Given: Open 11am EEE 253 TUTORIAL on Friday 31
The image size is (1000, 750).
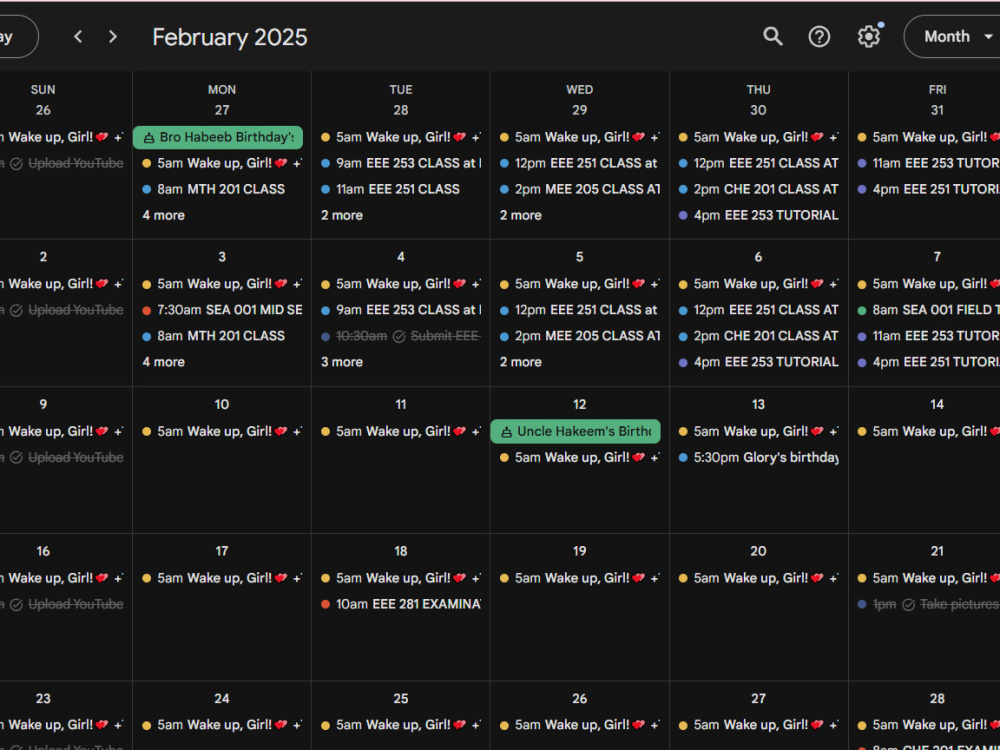Looking at the screenshot, I should 927,163.
